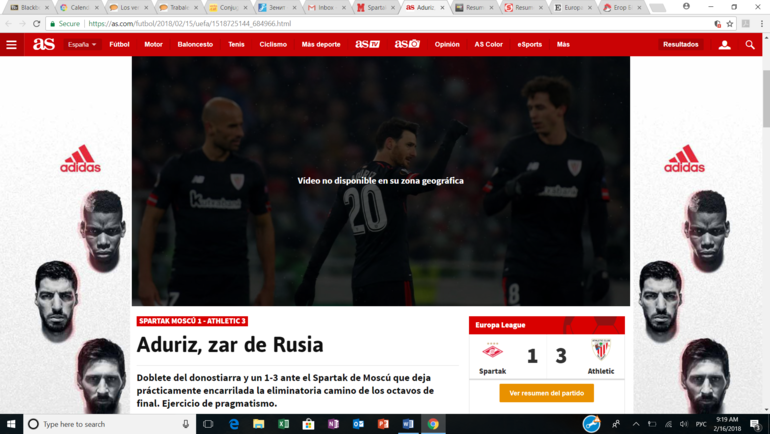
Task: Open OneNote from the taskbar
Action: tap(333, 424)
